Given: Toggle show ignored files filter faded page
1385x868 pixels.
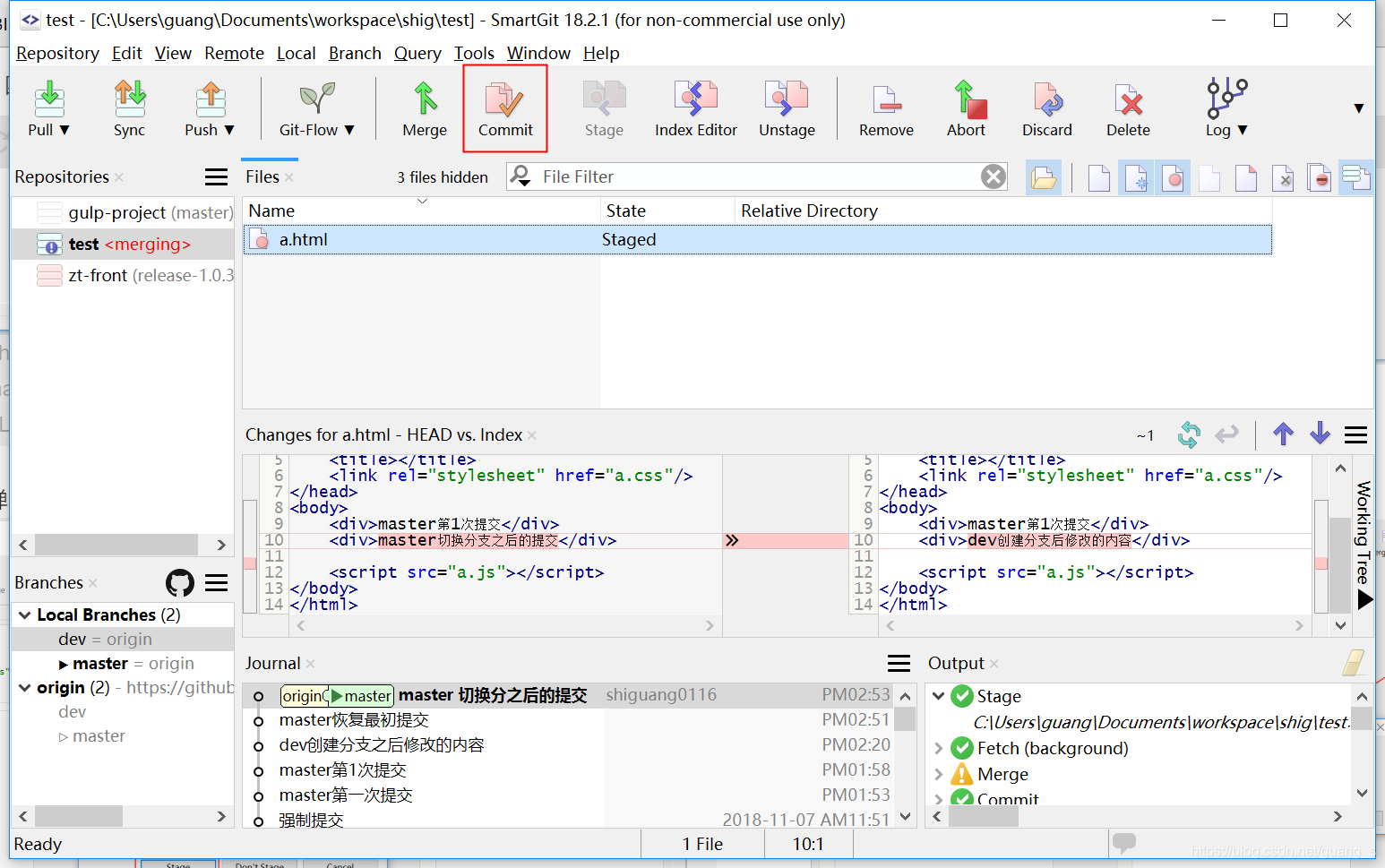Looking at the screenshot, I should coord(1209,177).
